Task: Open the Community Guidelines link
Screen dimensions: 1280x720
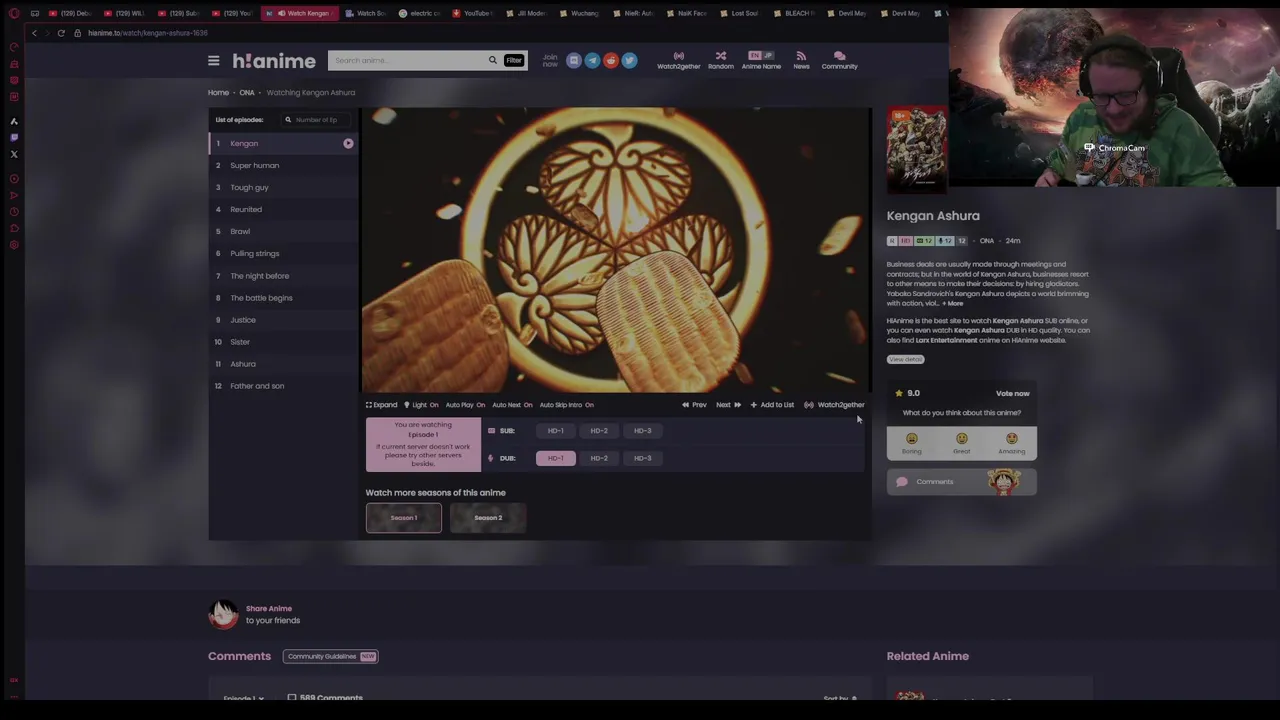Action: (x=330, y=657)
